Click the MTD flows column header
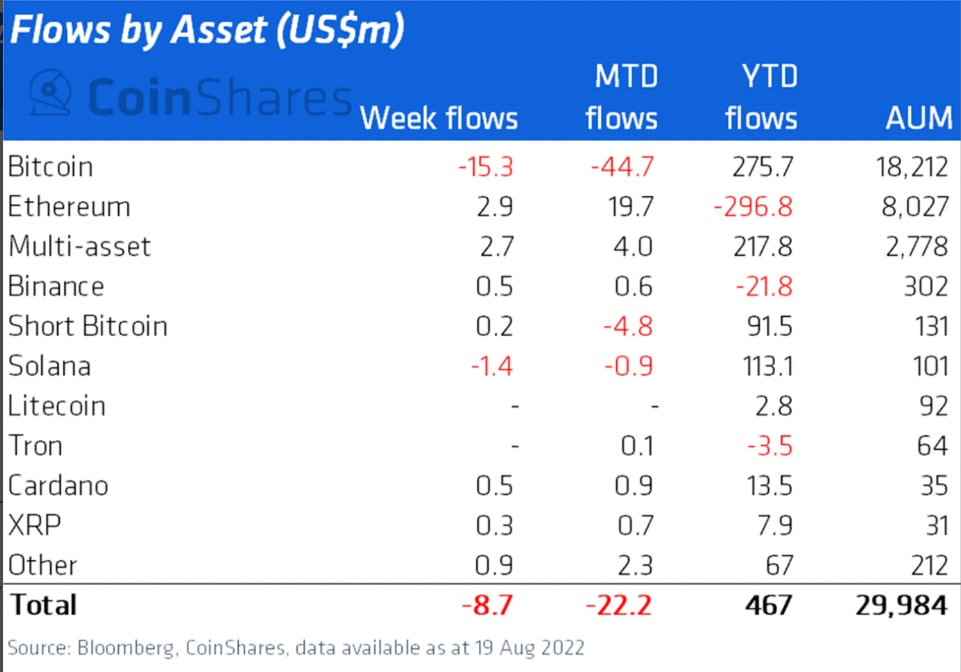The width and height of the screenshot is (961, 672). 621,98
